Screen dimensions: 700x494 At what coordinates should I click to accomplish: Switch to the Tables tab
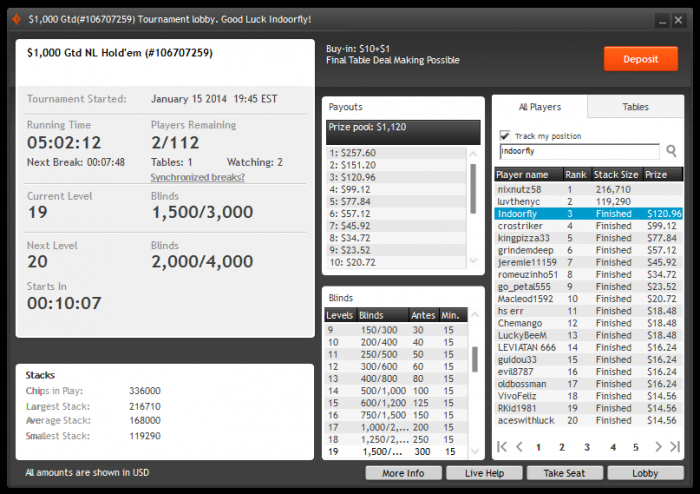pos(635,107)
